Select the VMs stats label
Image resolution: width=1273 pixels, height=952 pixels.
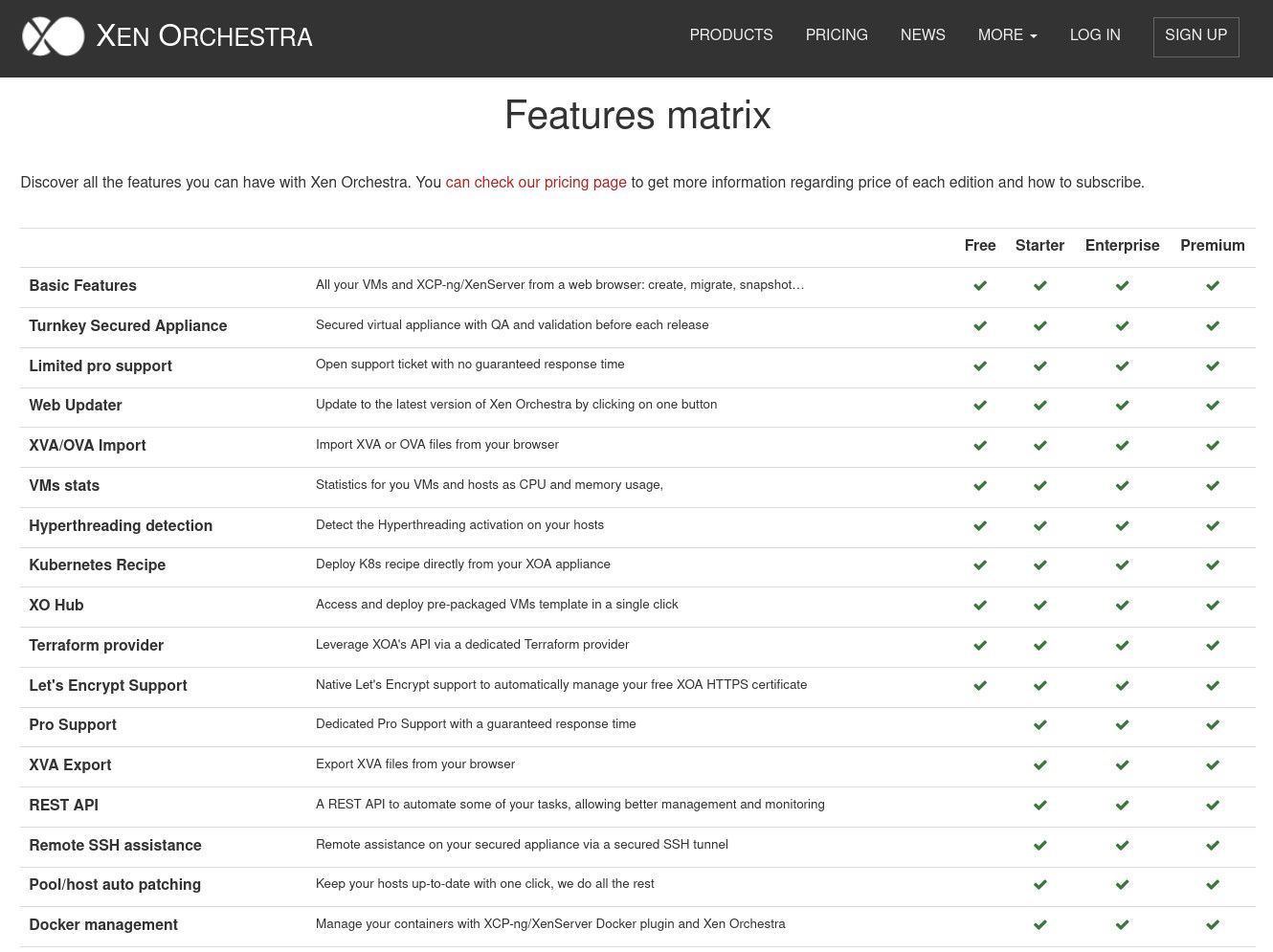64,486
